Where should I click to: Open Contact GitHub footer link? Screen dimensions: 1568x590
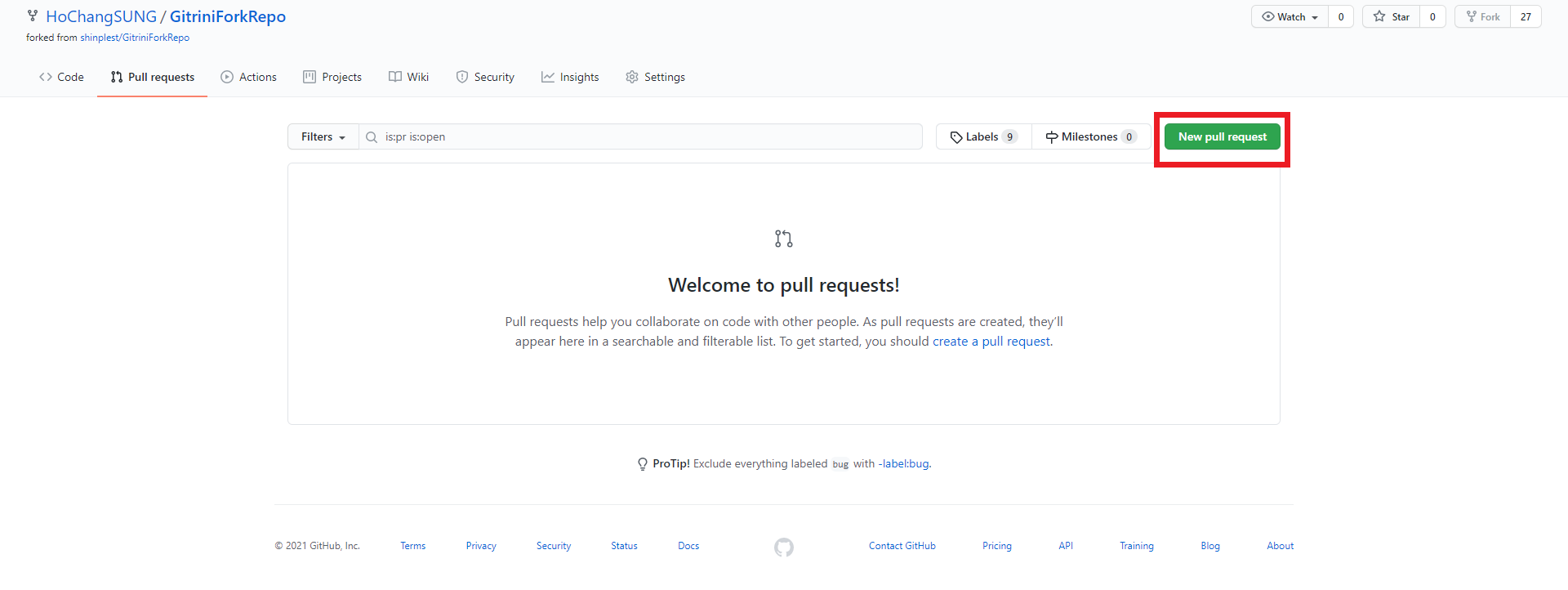tap(902, 546)
